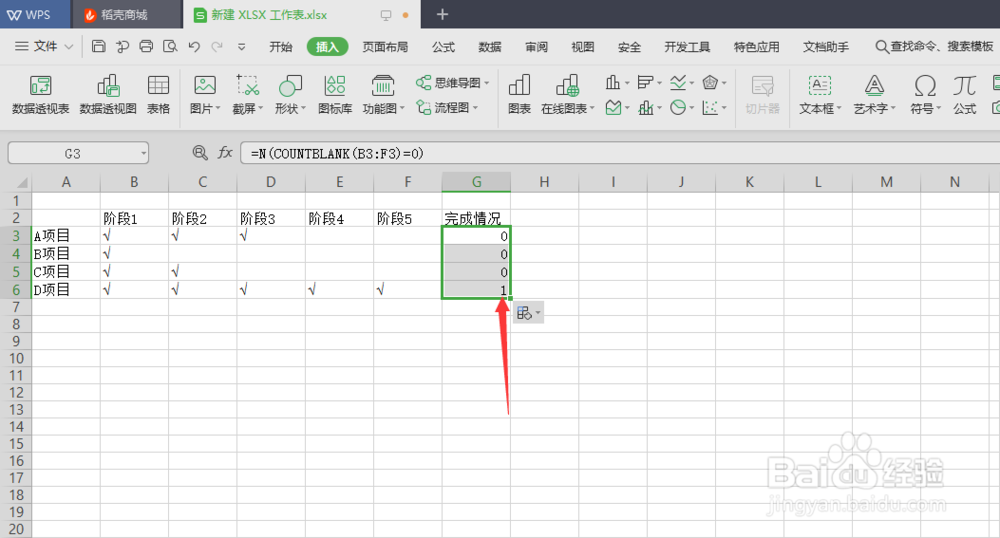
Task: Click the formula bar input field
Action: pyautogui.click(x=619, y=153)
